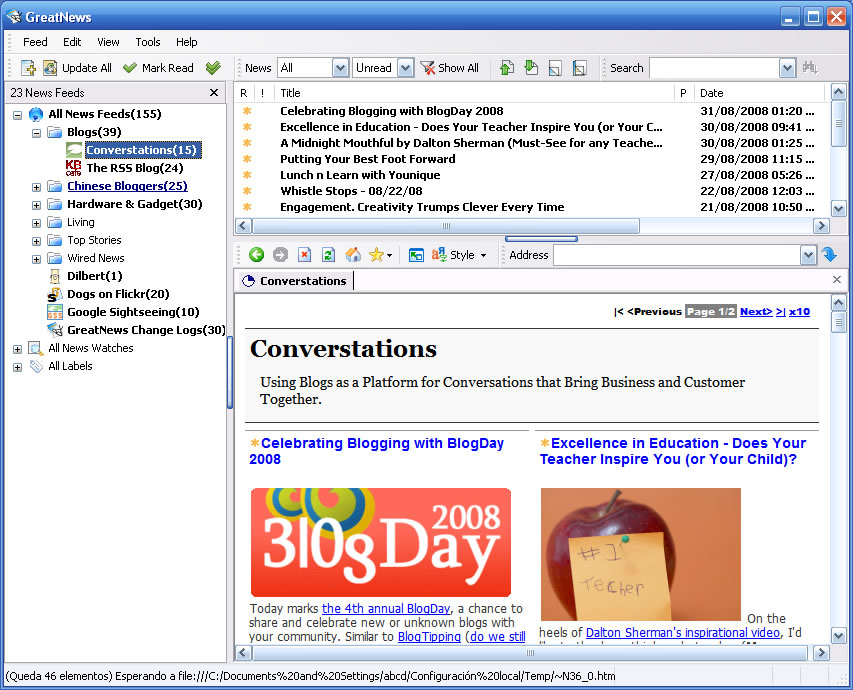Image resolution: width=853 pixels, height=690 pixels.
Task: Click the gray browser Forward arrow
Action: click(x=280, y=255)
